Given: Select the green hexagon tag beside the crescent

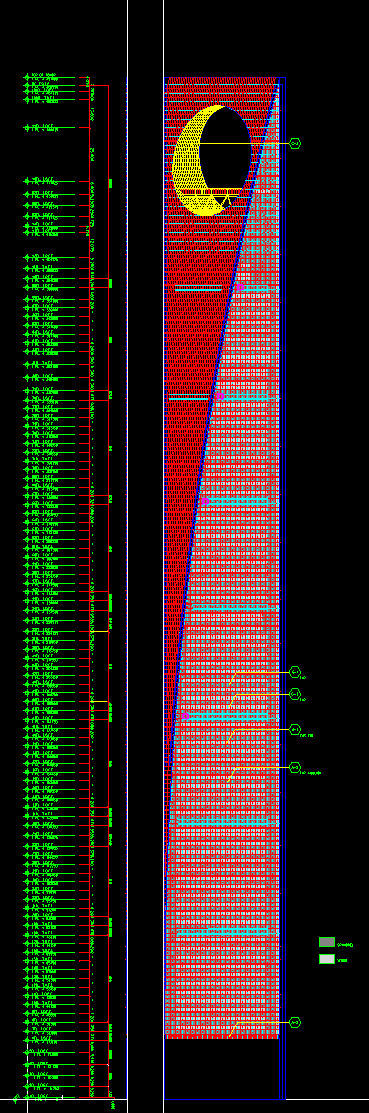Looking at the screenshot, I should (x=295, y=143).
